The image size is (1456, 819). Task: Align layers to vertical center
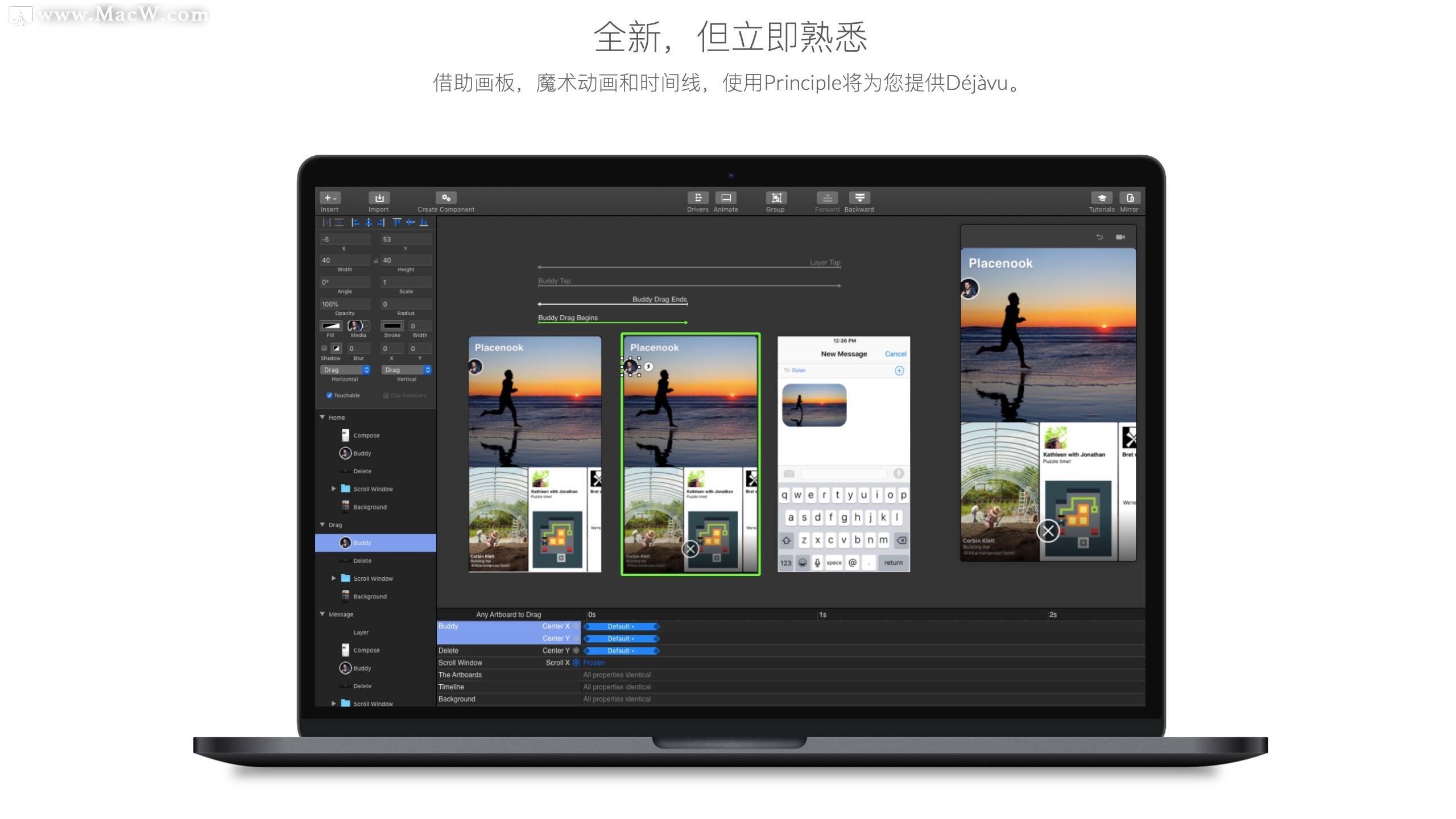click(410, 222)
